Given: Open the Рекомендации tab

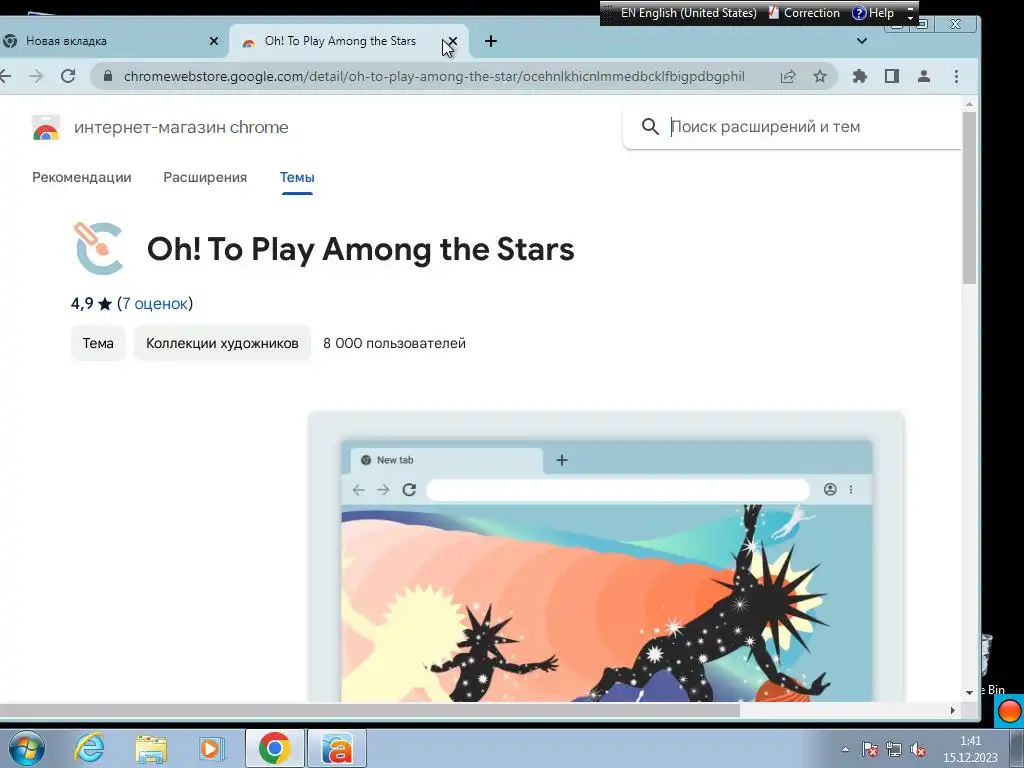Looking at the screenshot, I should coord(82,178).
